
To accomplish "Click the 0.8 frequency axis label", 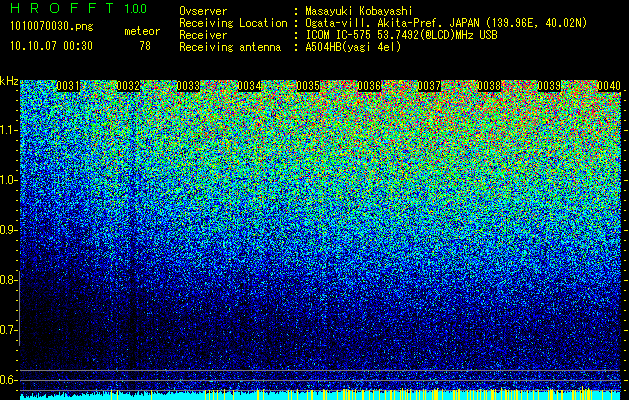I will point(8,280).
